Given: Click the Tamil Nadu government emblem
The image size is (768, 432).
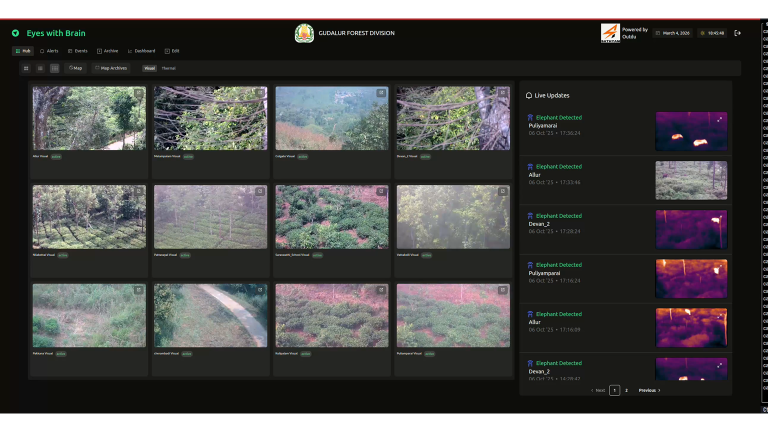Looking at the screenshot, I should click(x=304, y=33).
